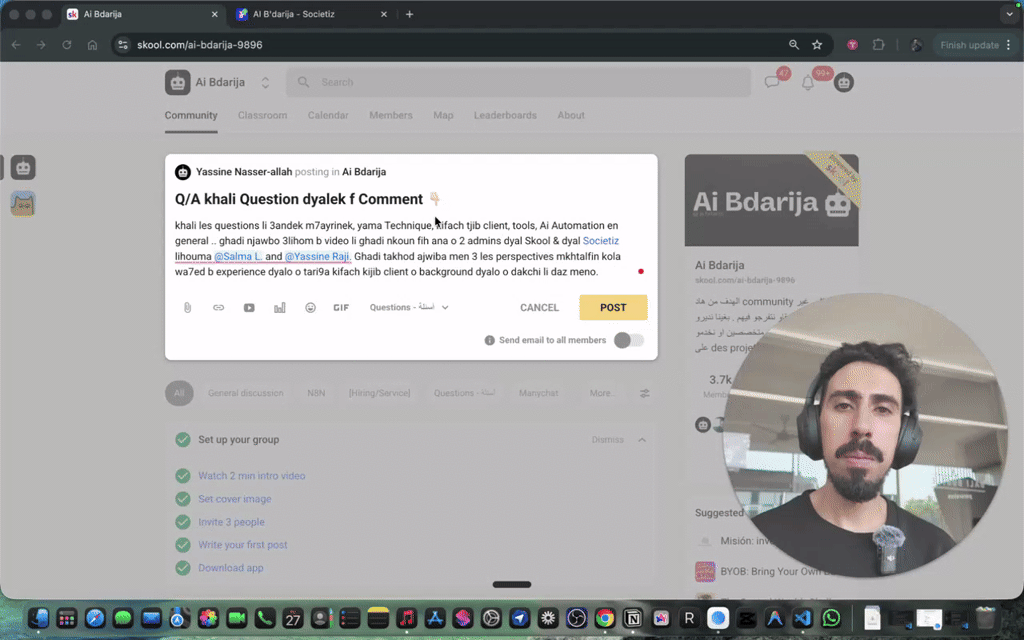The image size is (1024, 640).
Task: Click the yellow POST button
Action: pyautogui.click(x=613, y=308)
